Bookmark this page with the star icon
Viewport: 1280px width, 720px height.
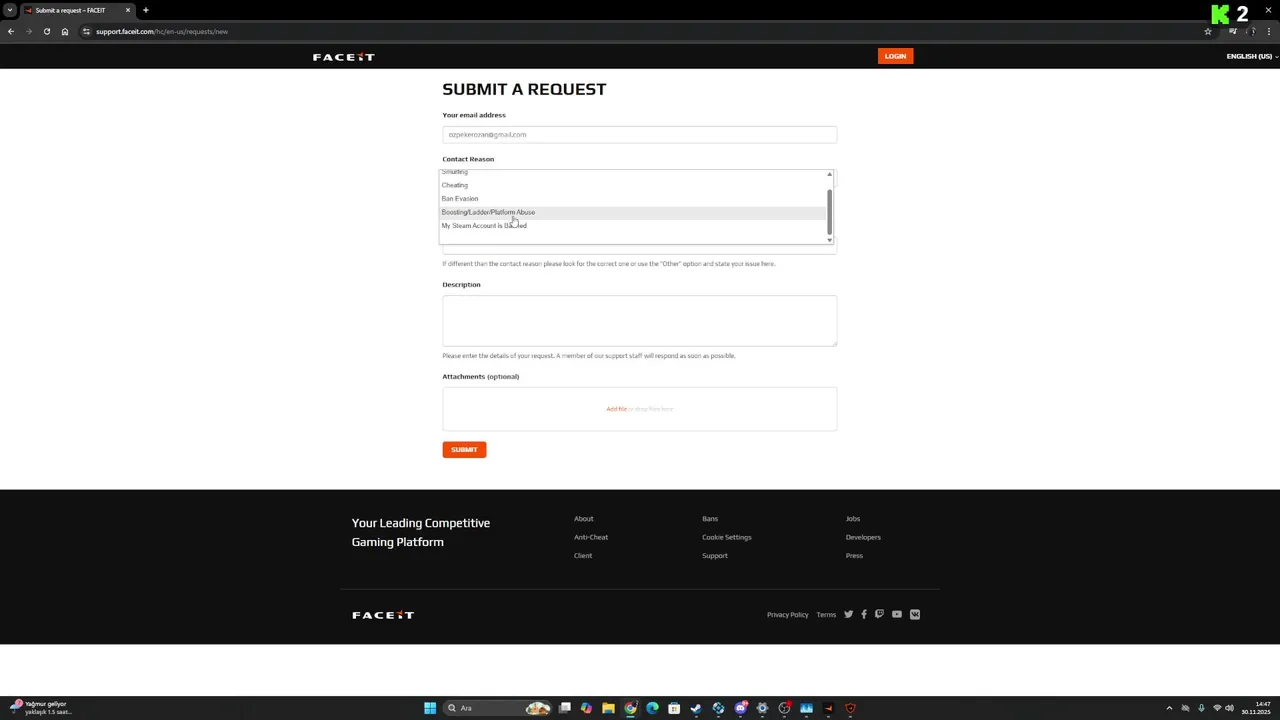point(1208,31)
